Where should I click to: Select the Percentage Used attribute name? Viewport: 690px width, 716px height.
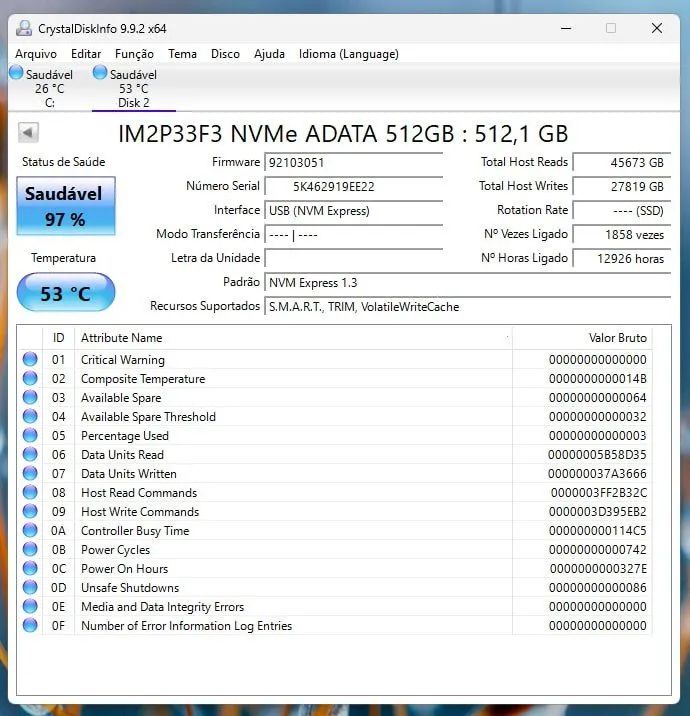click(125, 436)
